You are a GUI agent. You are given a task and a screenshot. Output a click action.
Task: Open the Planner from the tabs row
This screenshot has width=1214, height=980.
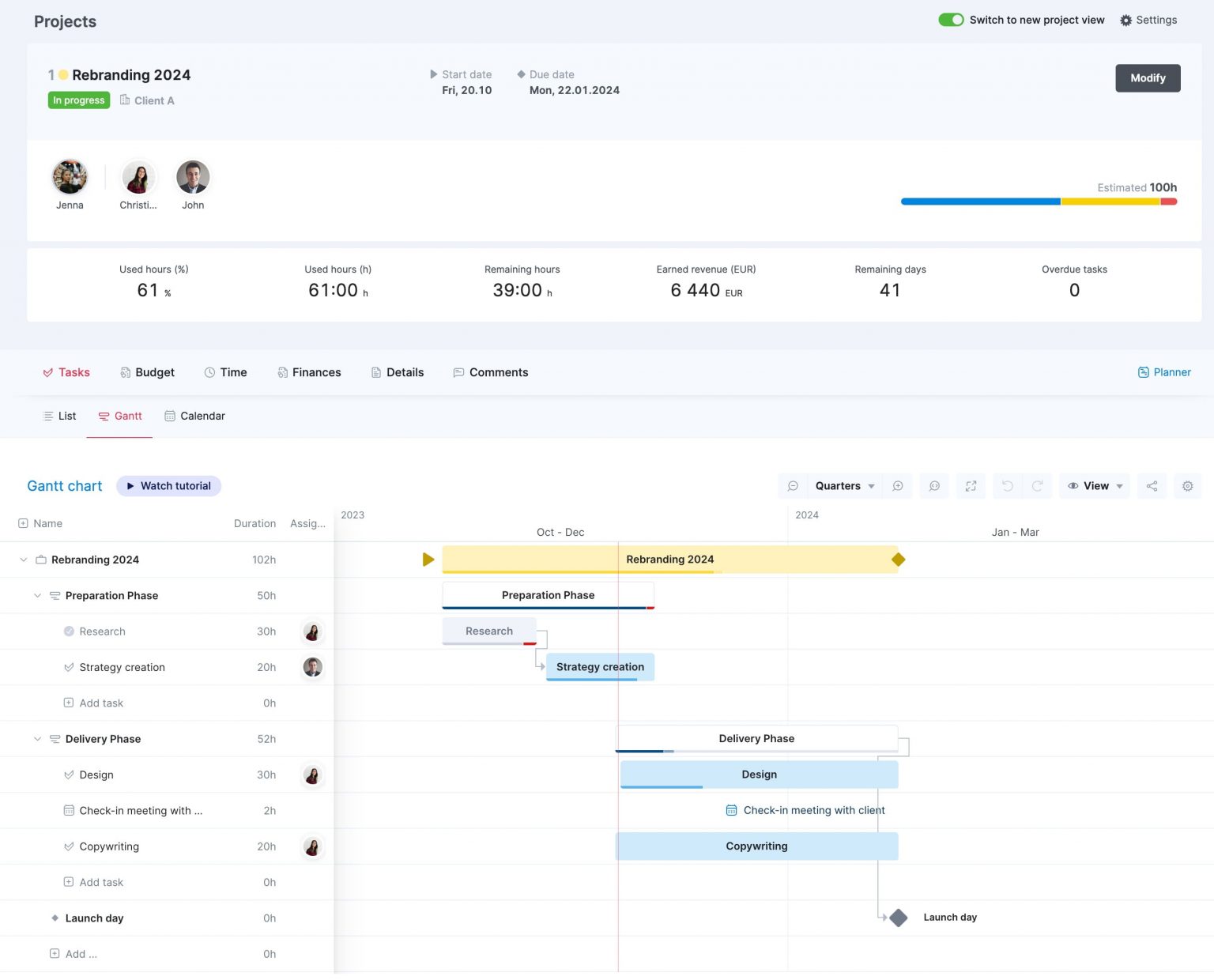coord(1164,372)
